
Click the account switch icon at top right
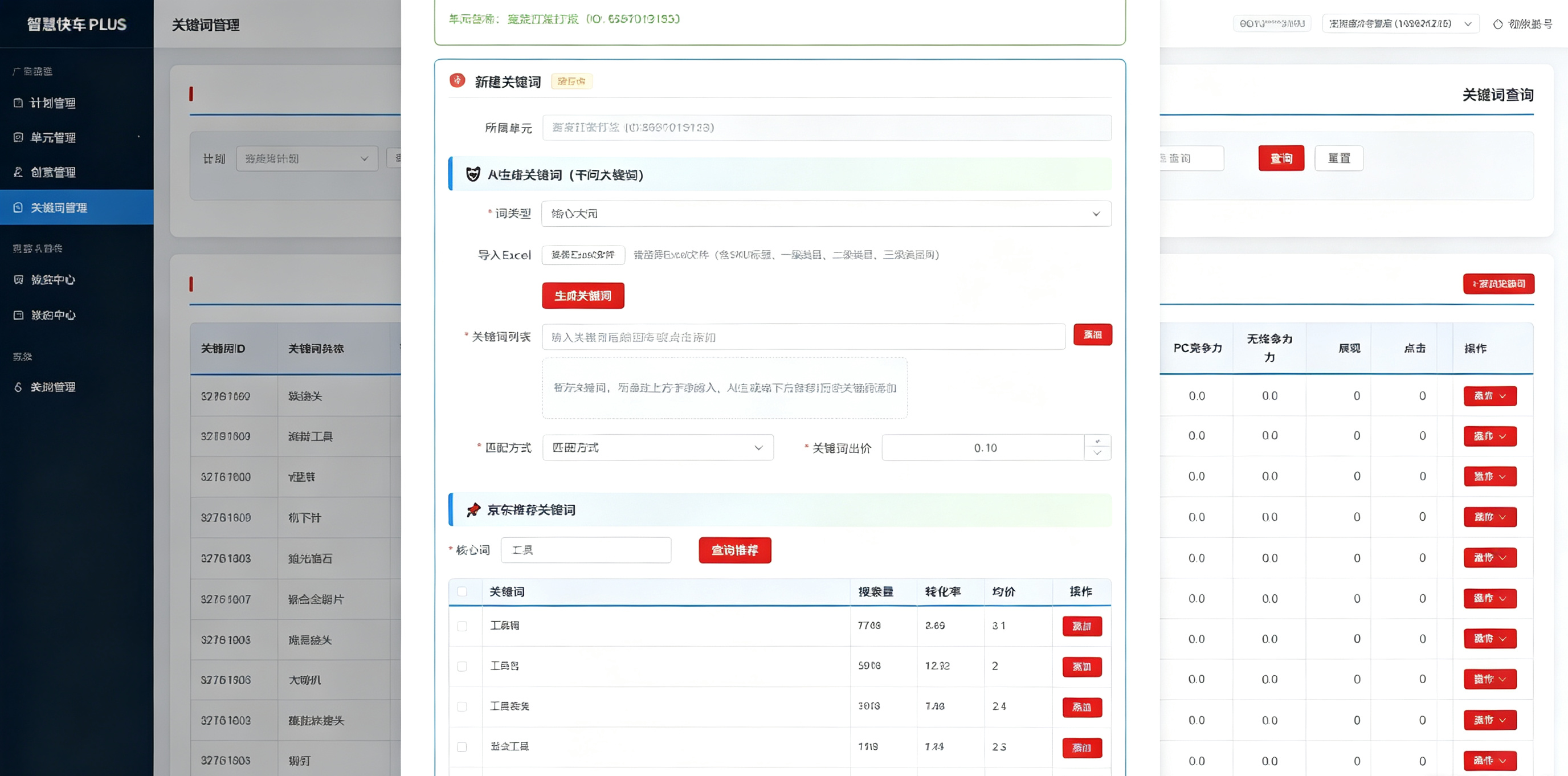pyautogui.click(x=1498, y=24)
